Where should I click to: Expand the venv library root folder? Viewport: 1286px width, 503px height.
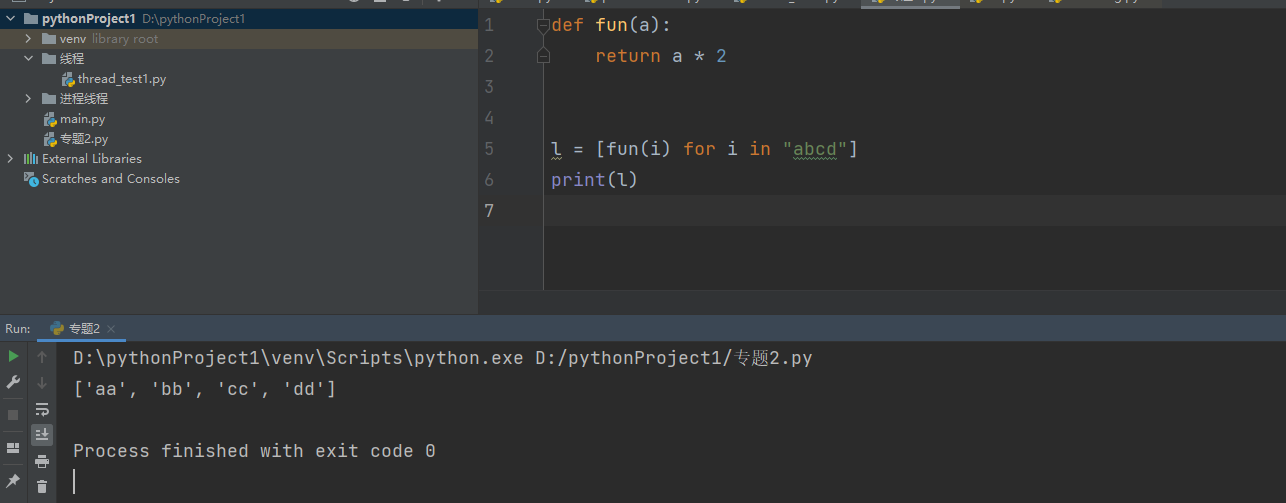click(x=29, y=39)
